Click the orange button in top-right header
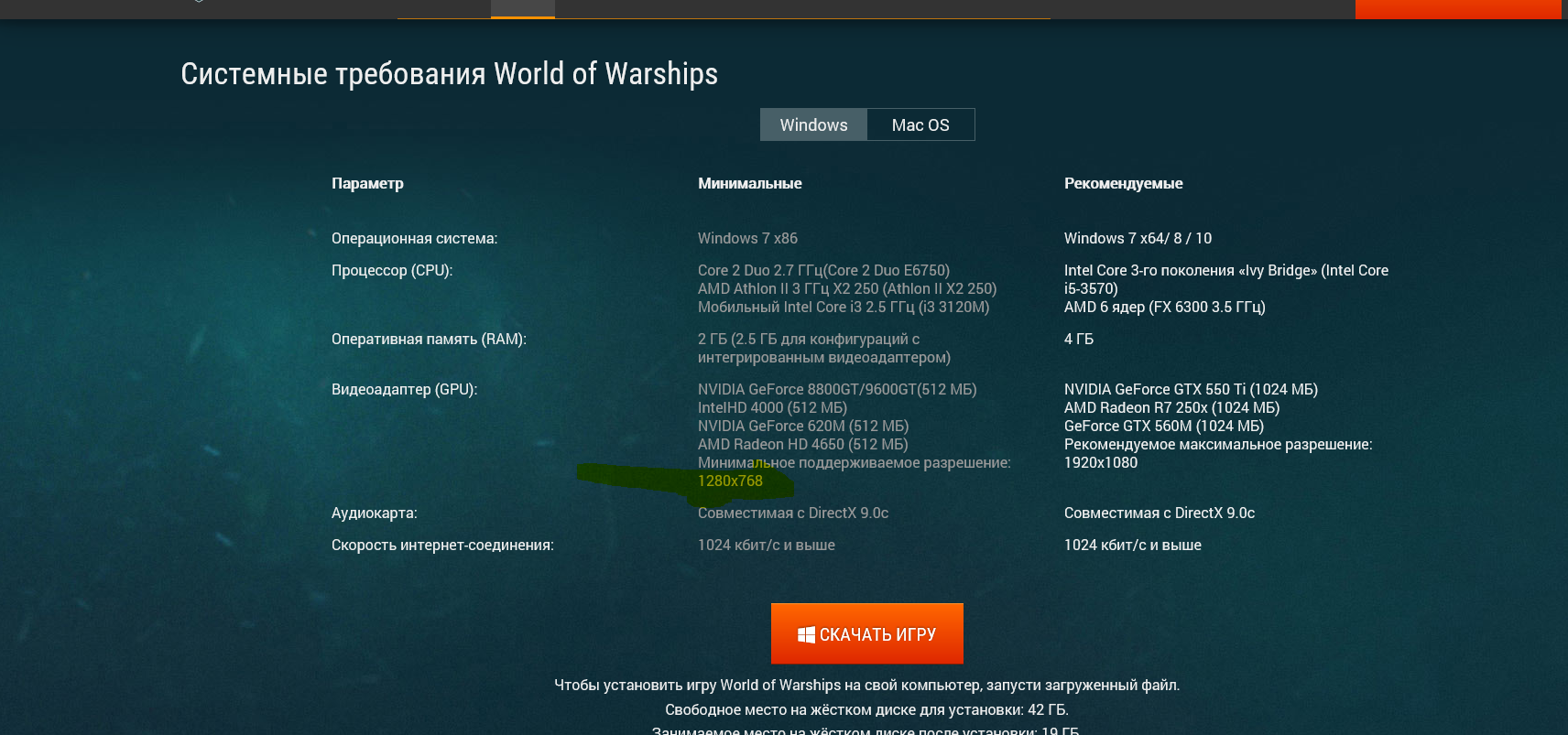 (1458, 9)
